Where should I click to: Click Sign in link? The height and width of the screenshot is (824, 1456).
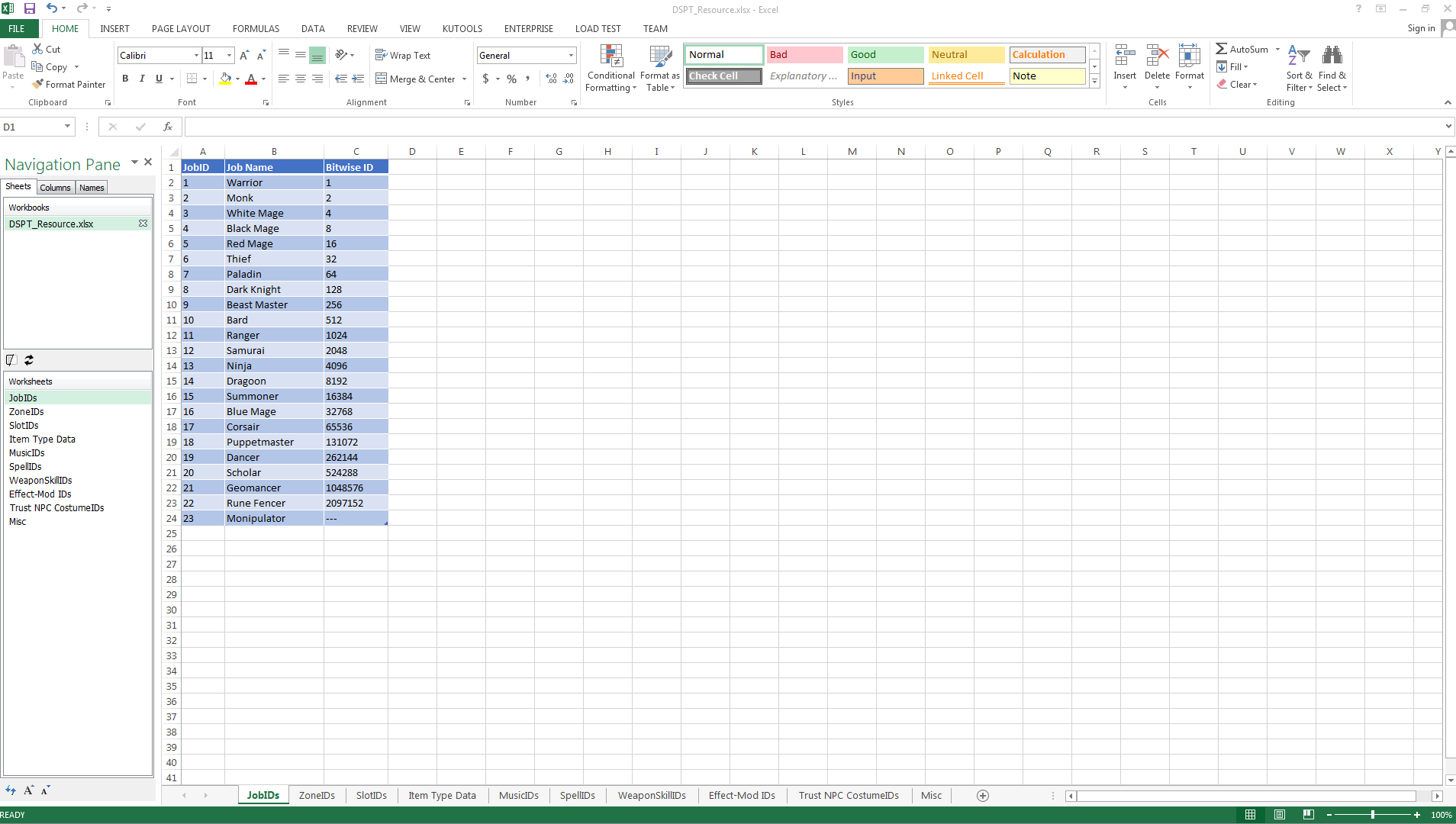coord(1421,28)
